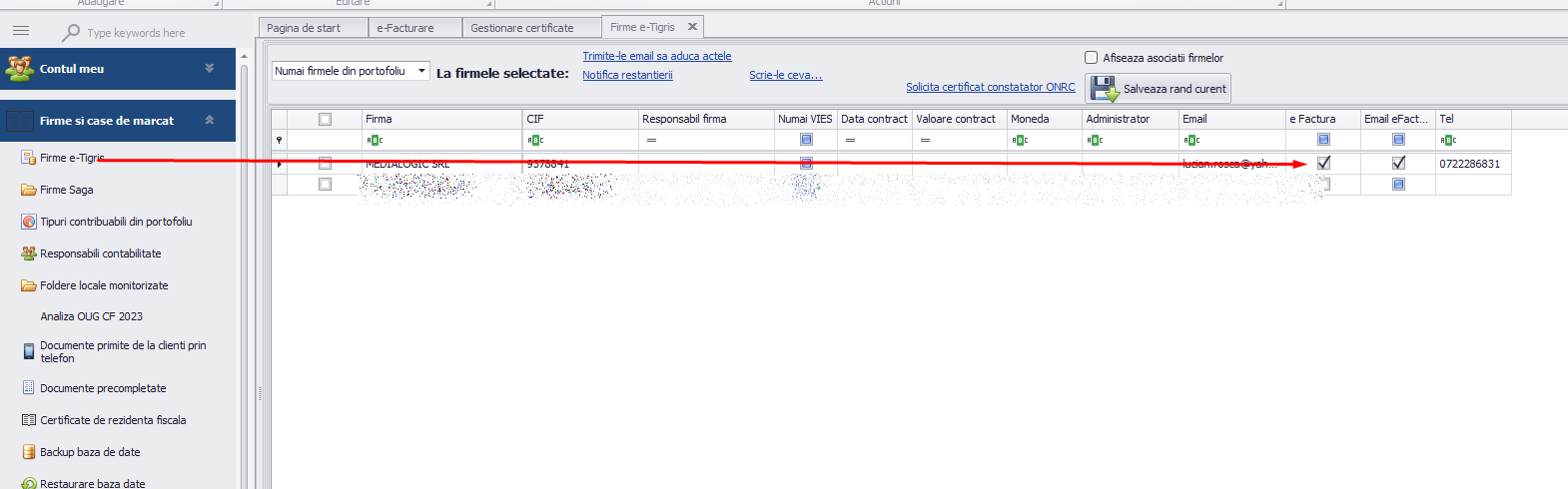Open the hamburger menu beside the search box

(21, 31)
